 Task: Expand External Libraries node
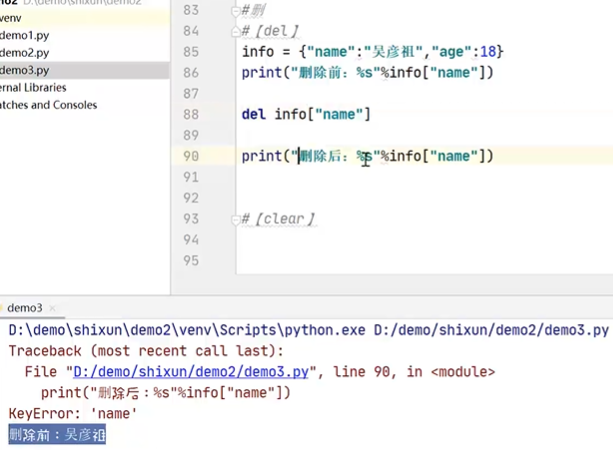(33, 88)
